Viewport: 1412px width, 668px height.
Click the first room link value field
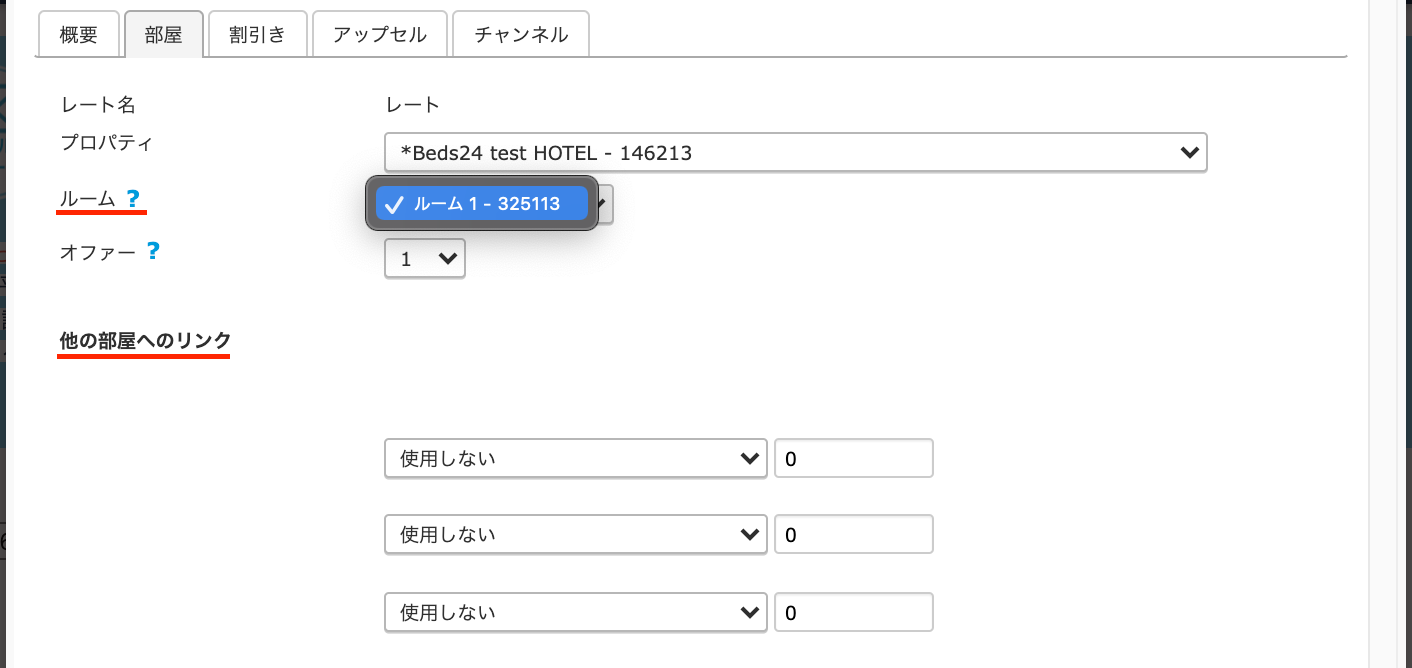coord(853,459)
